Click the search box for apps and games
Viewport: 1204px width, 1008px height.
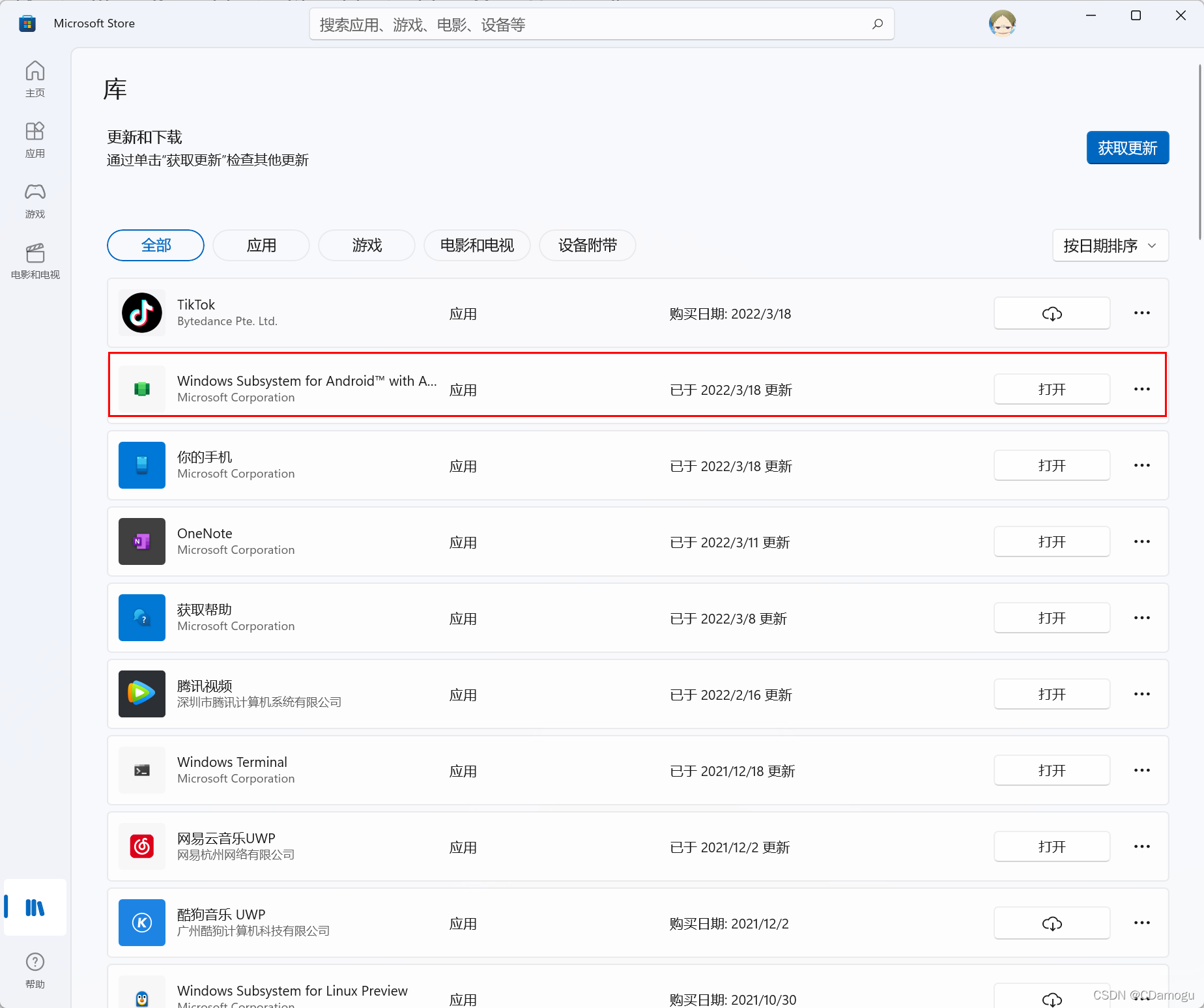pyautogui.click(x=601, y=24)
